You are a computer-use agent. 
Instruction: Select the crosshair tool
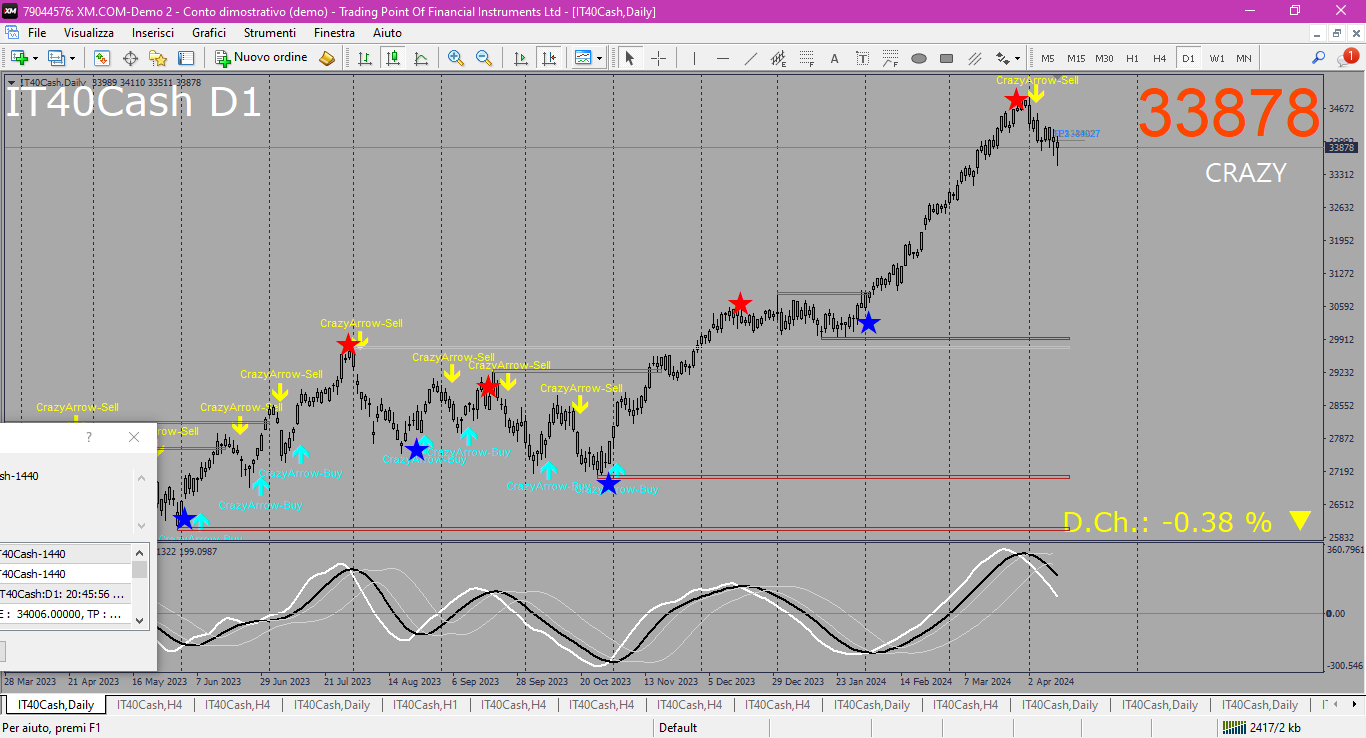(x=658, y=58)
